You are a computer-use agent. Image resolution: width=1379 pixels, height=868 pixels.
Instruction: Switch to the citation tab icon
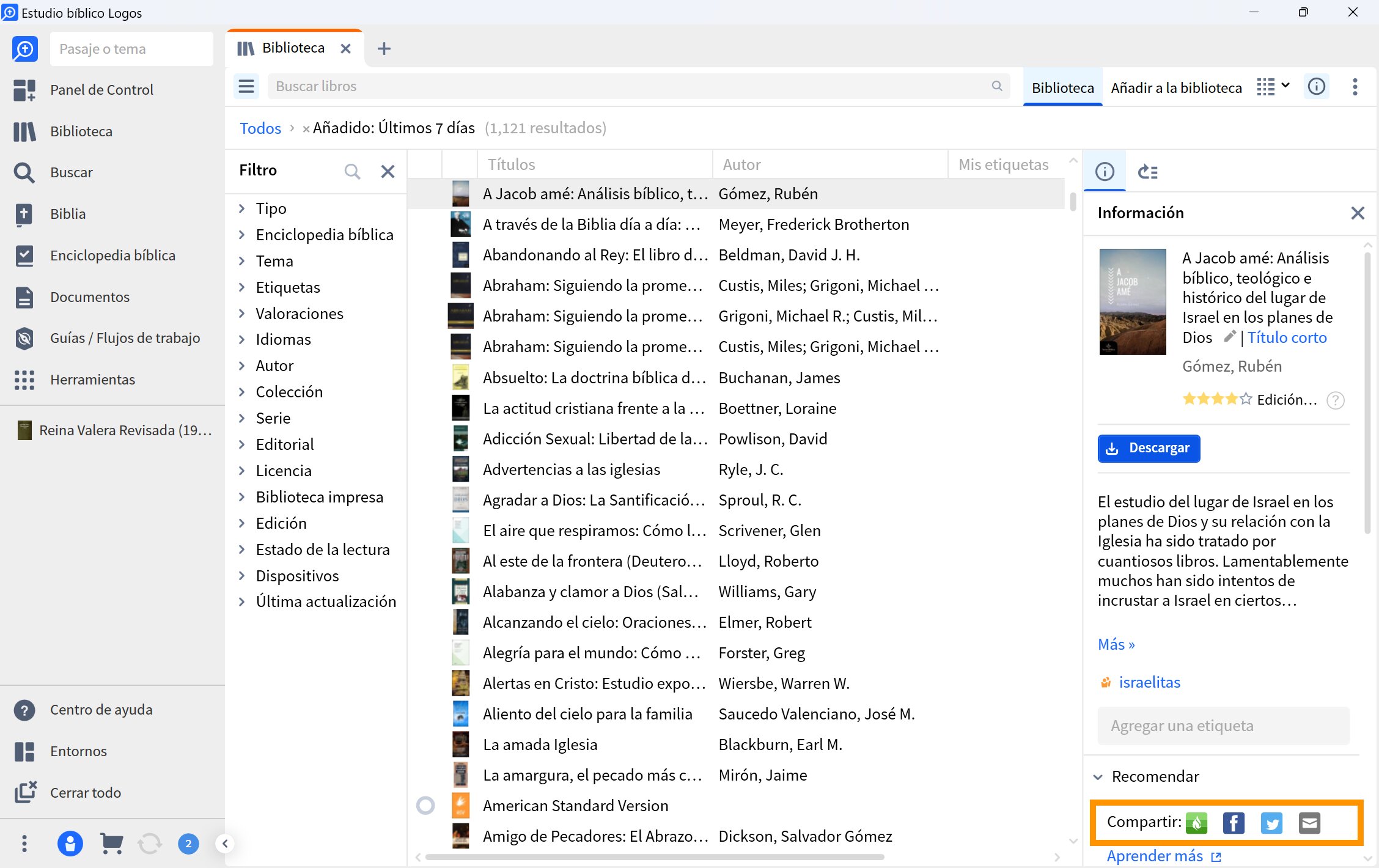(1148, 172)
